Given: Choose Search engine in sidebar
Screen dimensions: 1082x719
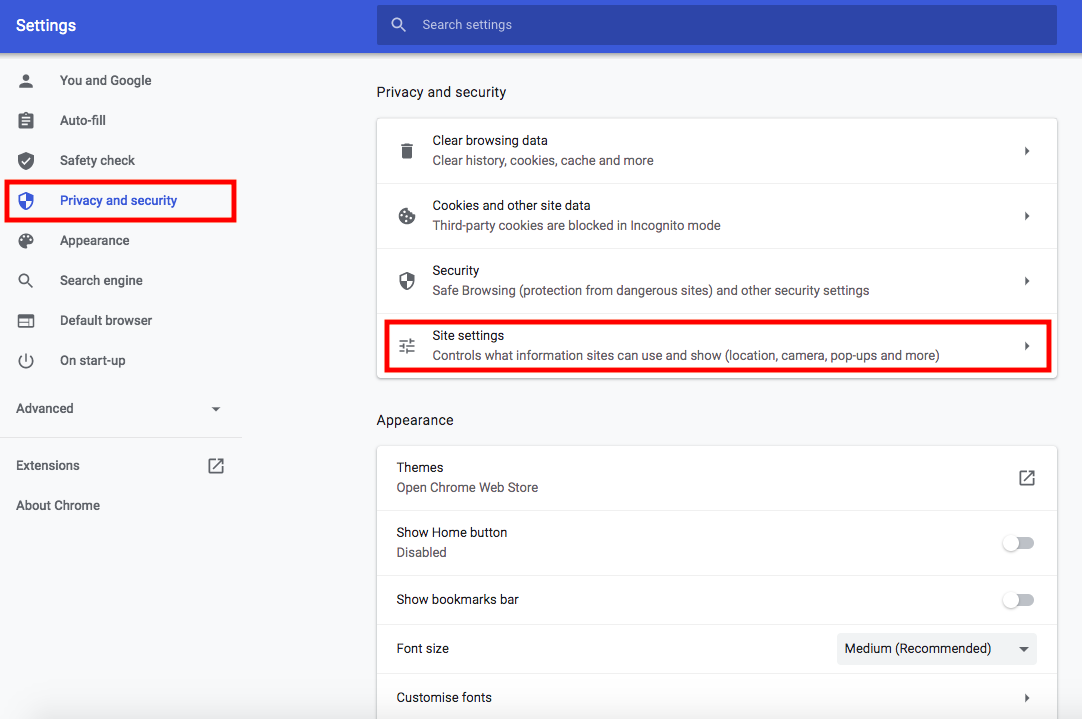Looking at the screenshot, I should pyautogui.click(x=101, y=281).
